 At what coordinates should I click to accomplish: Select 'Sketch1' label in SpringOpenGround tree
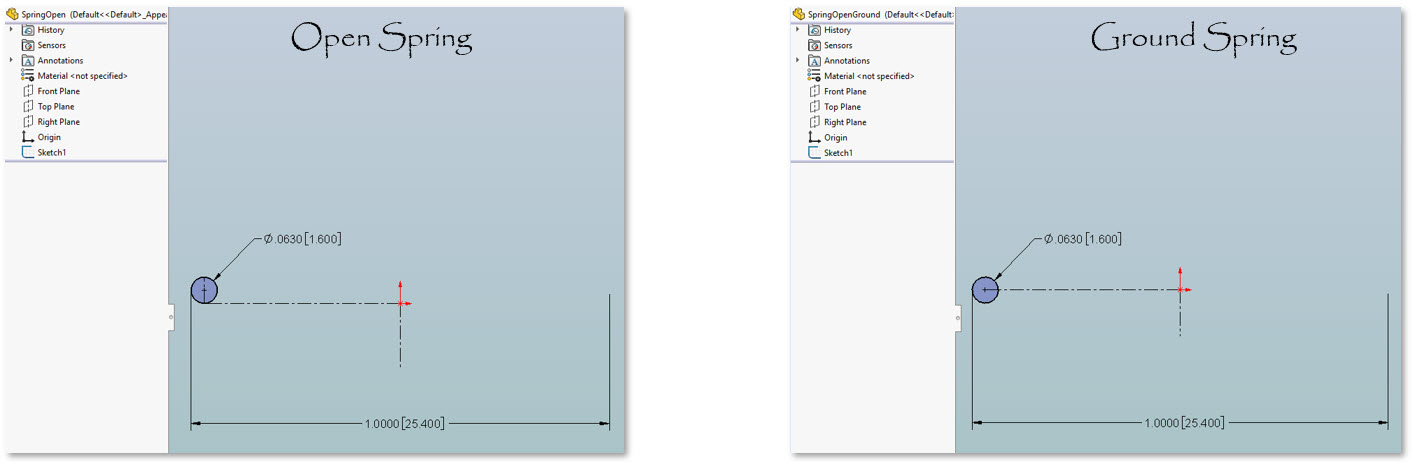pyautogui.click(x=838, y=152)
